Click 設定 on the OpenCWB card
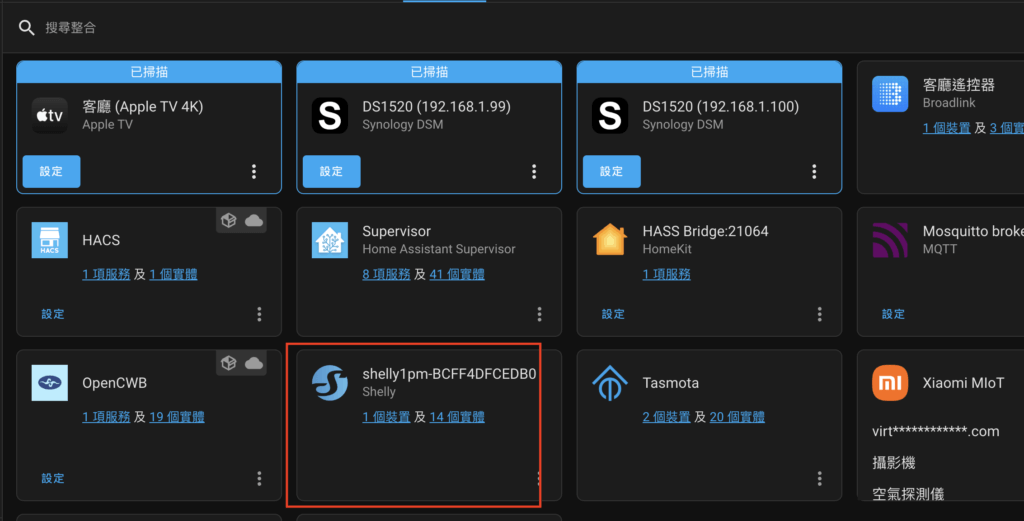1024x521 pixels. [x=53, y=479]
